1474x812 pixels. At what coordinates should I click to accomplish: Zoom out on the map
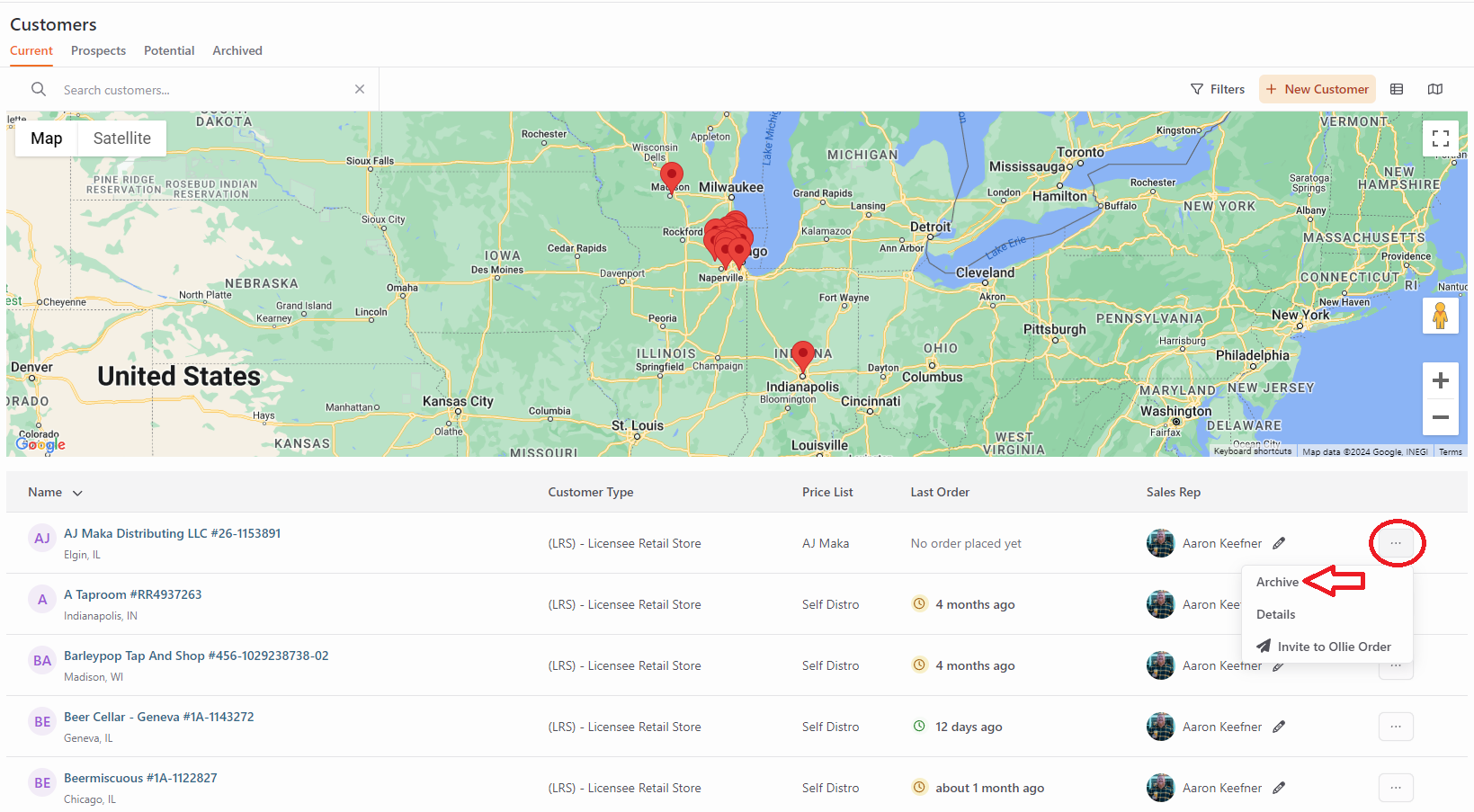pos(1441,417)
